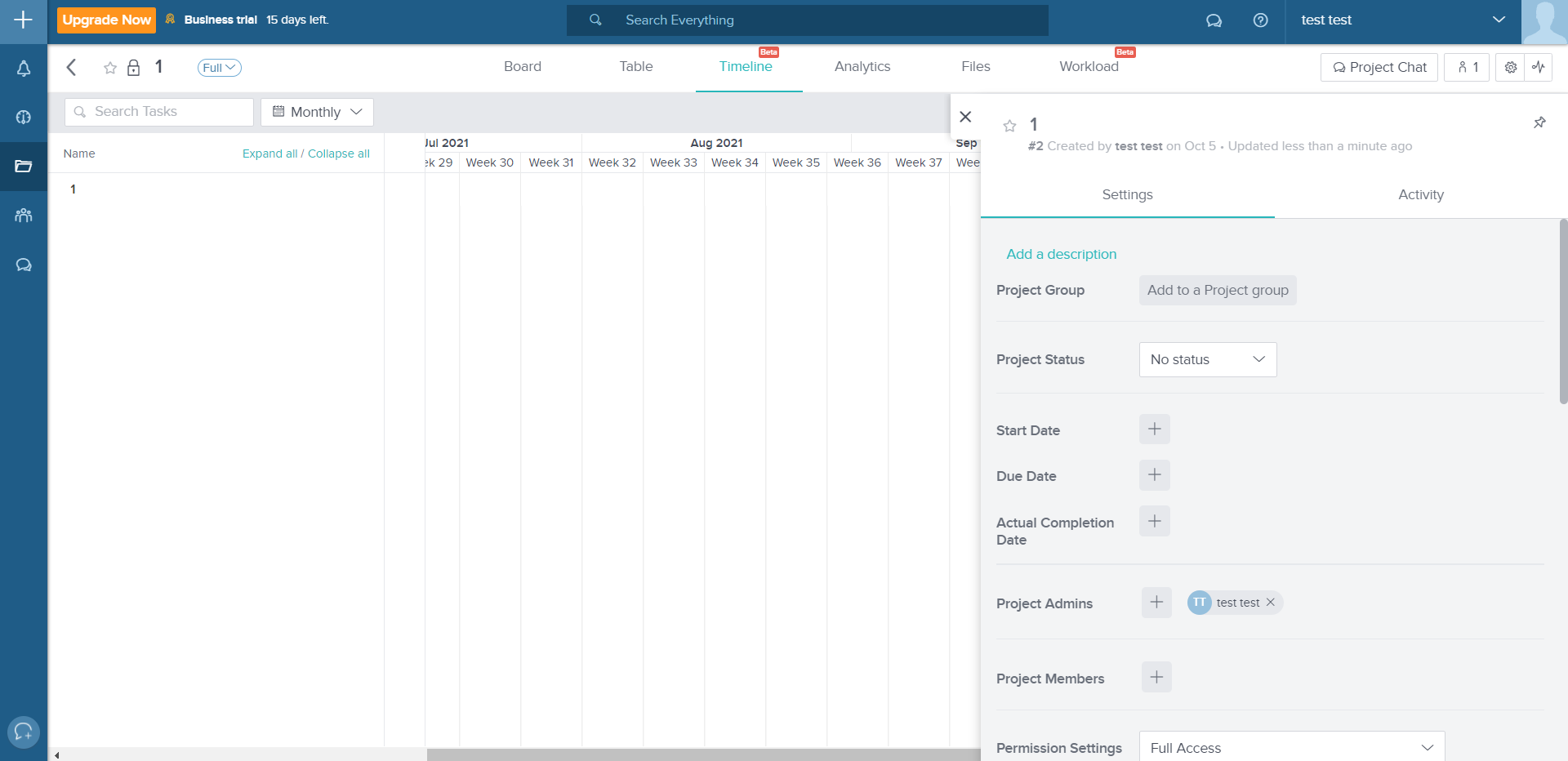Viewport: 1568px width, 761px height.
Task: Open the Files tab
Action: 976,67
